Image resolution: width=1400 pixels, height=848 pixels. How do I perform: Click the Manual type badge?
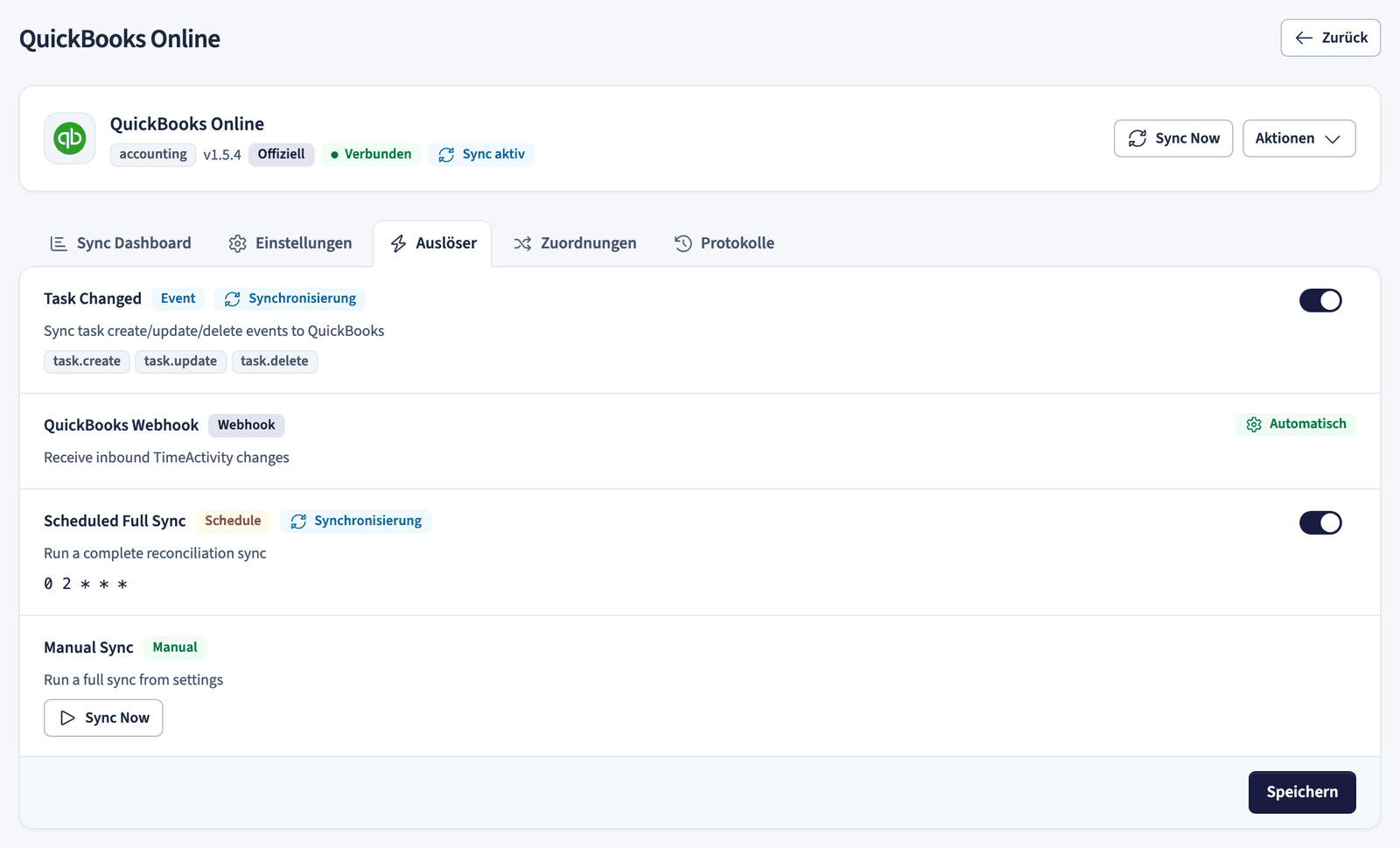pyautogui.click(x=175, y=648)
